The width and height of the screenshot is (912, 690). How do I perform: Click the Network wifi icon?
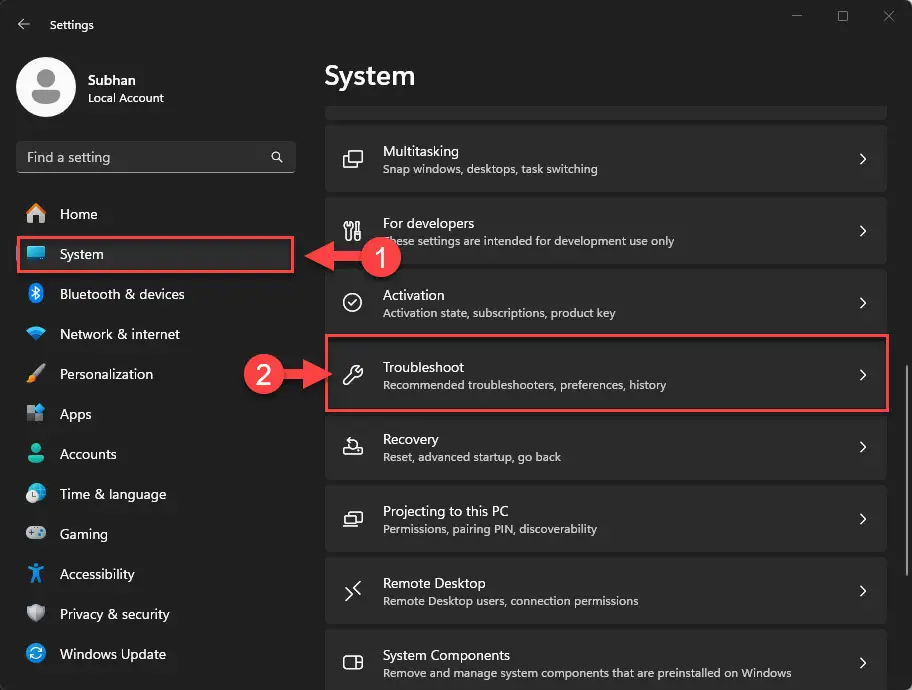36,333
